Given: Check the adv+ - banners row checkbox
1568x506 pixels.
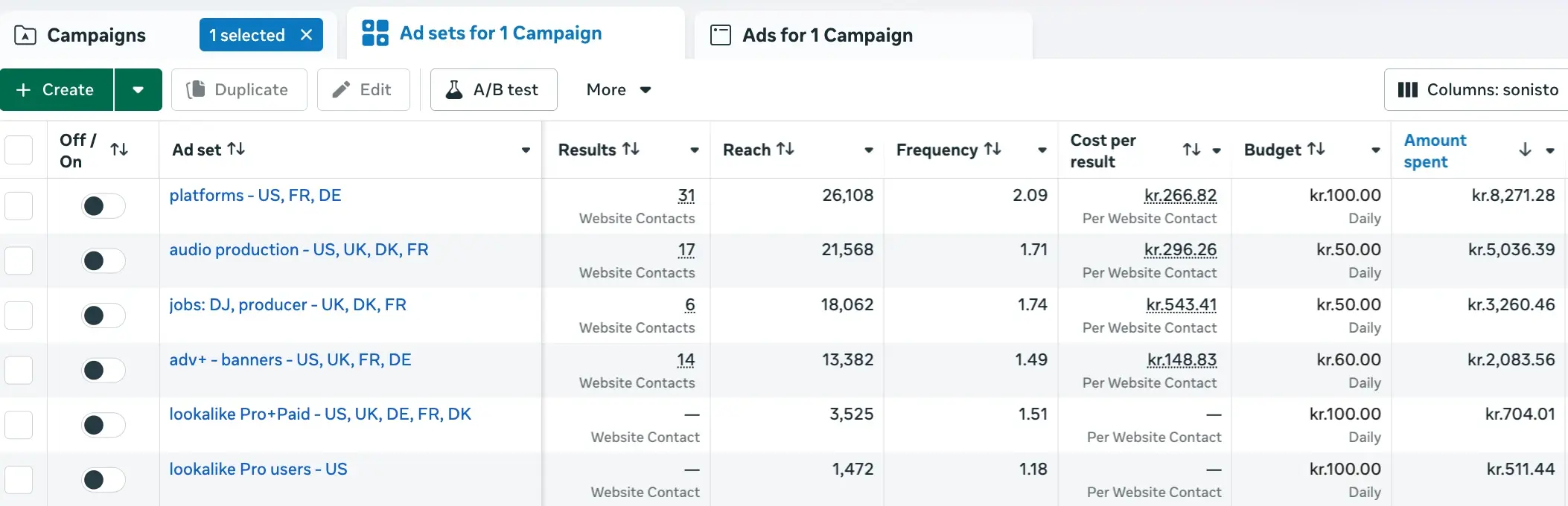Looking at the screenshot, I should (19, 370).
